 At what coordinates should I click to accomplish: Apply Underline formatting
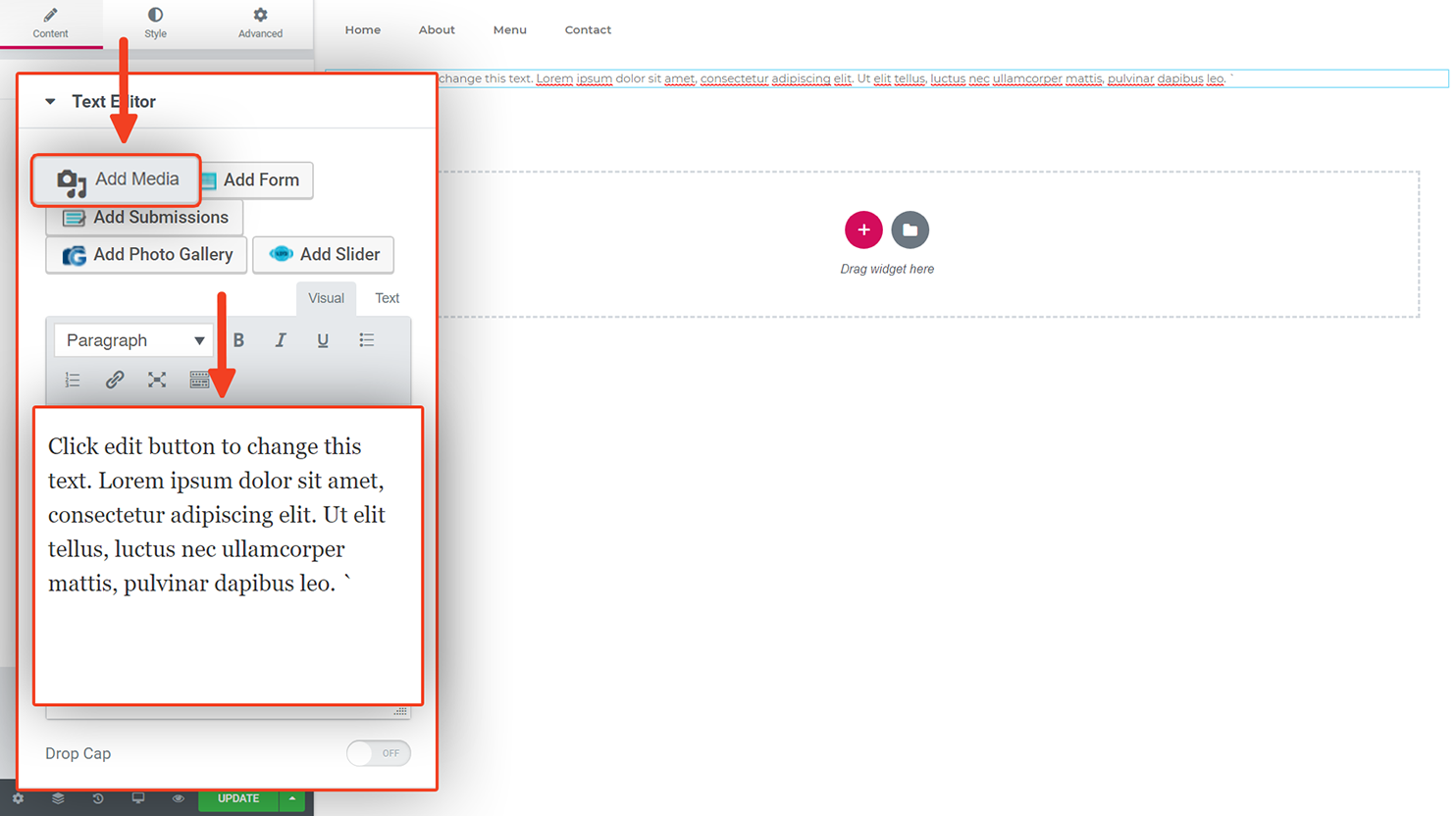(x=323, y=339)
